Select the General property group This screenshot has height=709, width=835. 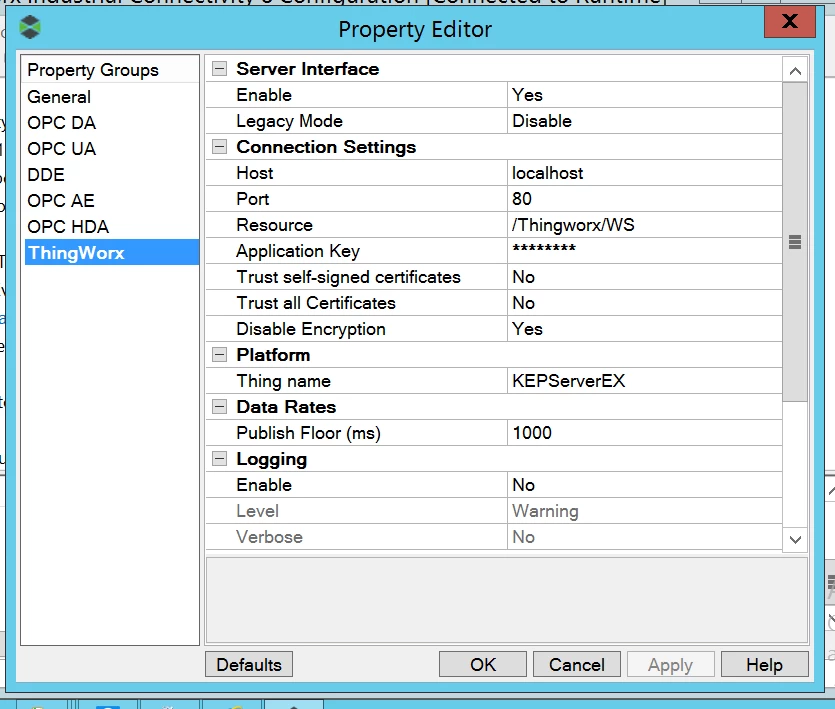tap(59, 97)
